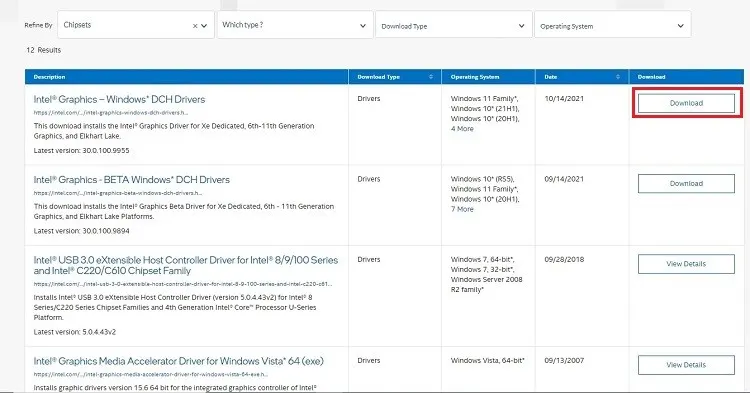Select the Description column header
This screenshot has height=393, width=750.
[x=49, y=76]
